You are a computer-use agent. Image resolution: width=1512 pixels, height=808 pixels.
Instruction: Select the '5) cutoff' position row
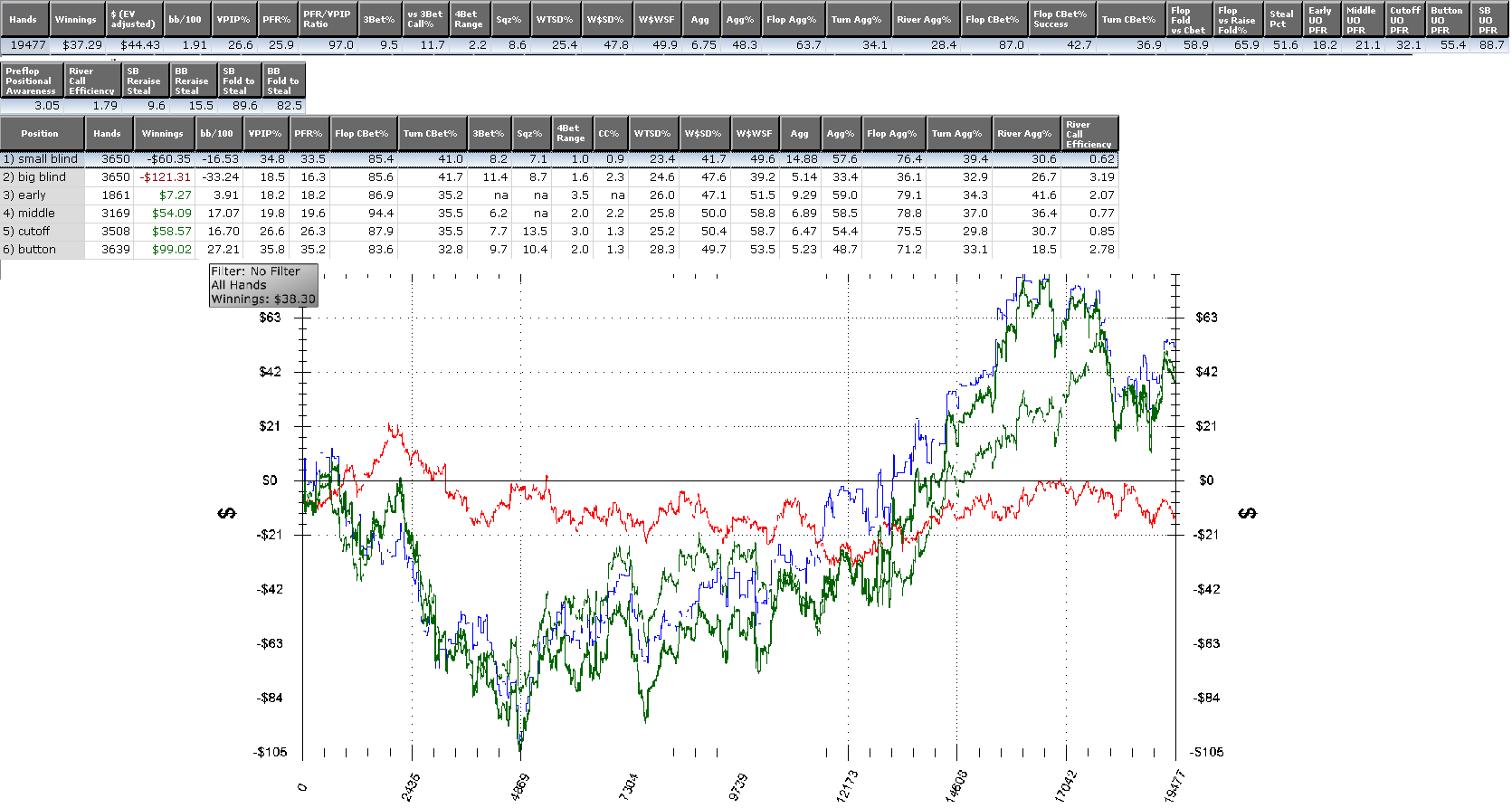coord(559,231)
